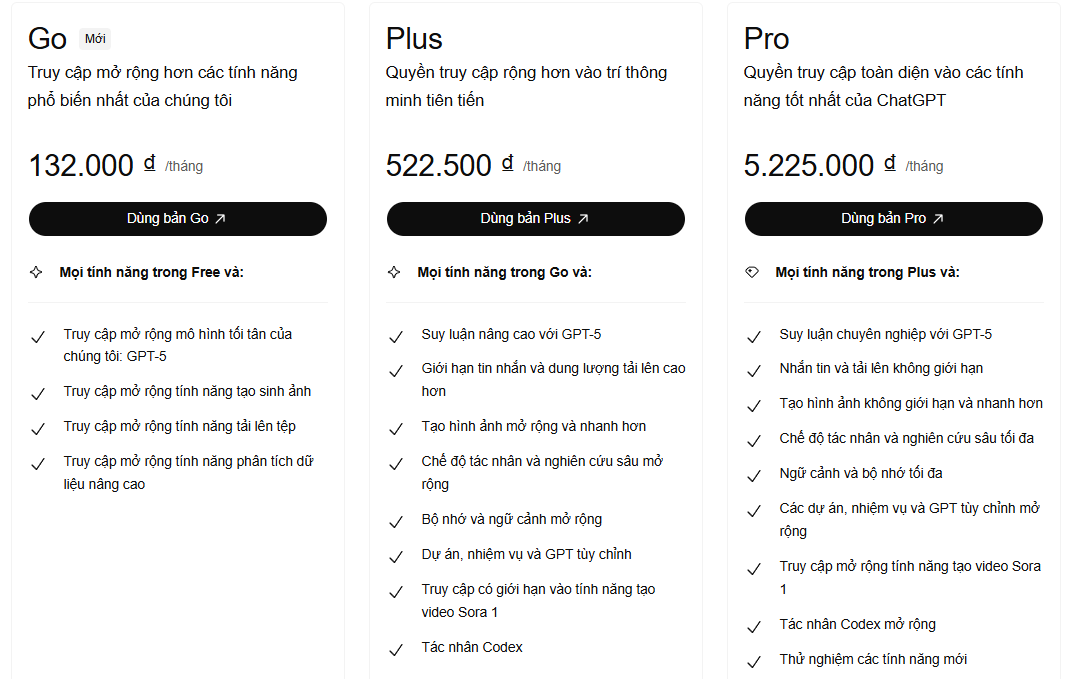Click the 5.225.000 đ Pro price
Image resolution: width=1074 pixels, height=679 pixels.
tap(820, 165)
